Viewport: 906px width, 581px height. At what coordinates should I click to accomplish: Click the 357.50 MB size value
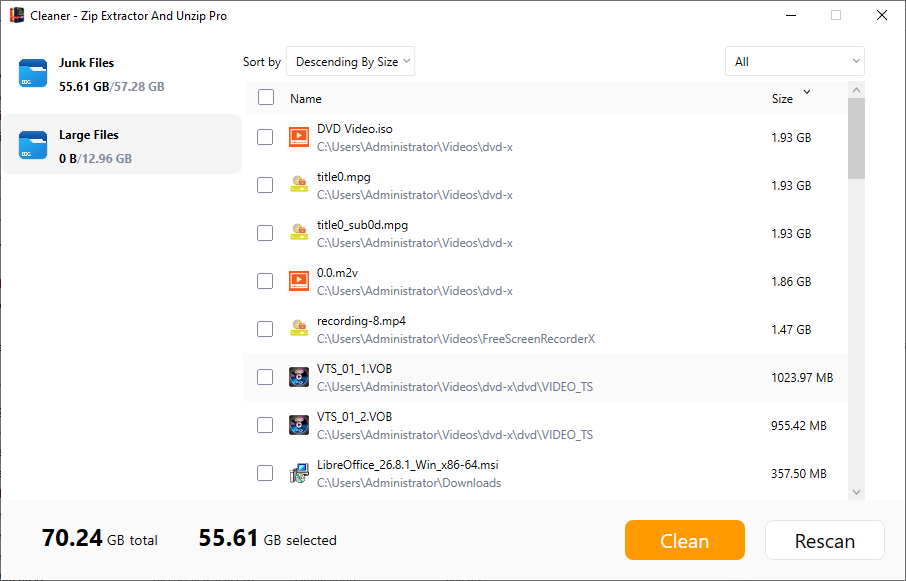(x=799, y=474)
